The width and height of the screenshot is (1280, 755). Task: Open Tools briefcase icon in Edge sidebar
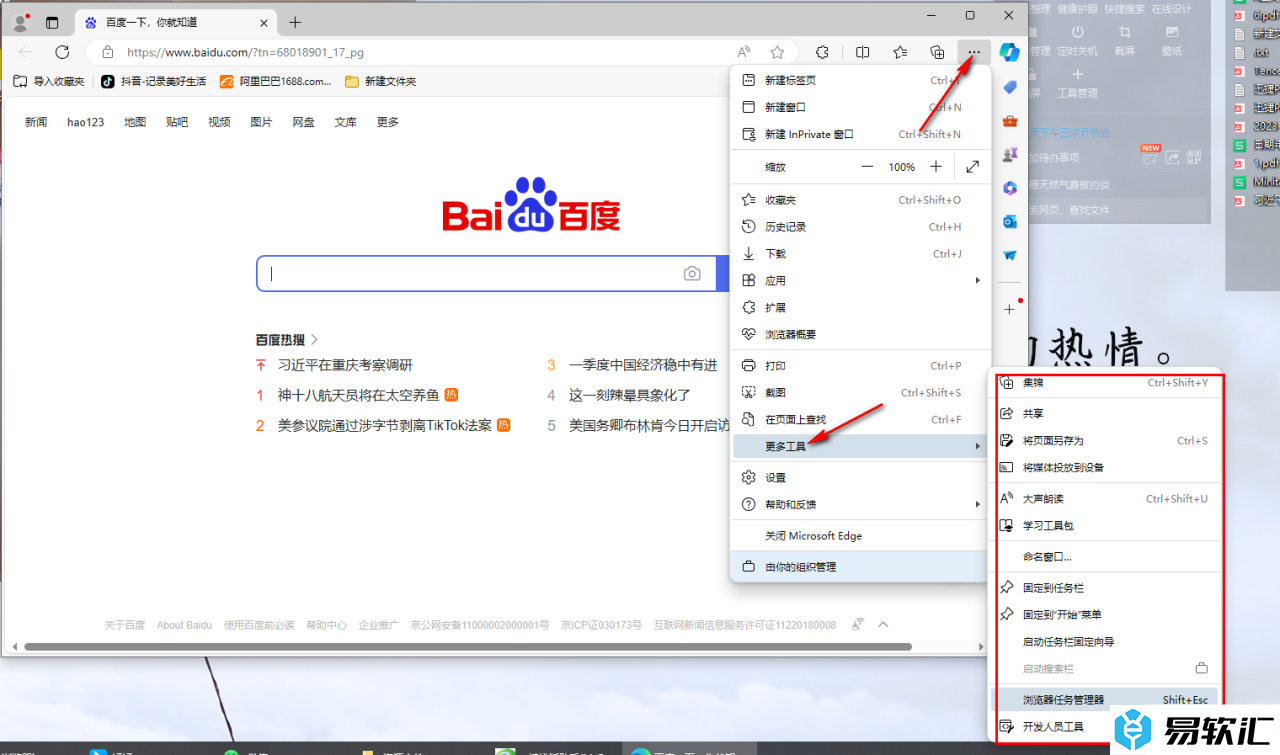pos(1010,121)
